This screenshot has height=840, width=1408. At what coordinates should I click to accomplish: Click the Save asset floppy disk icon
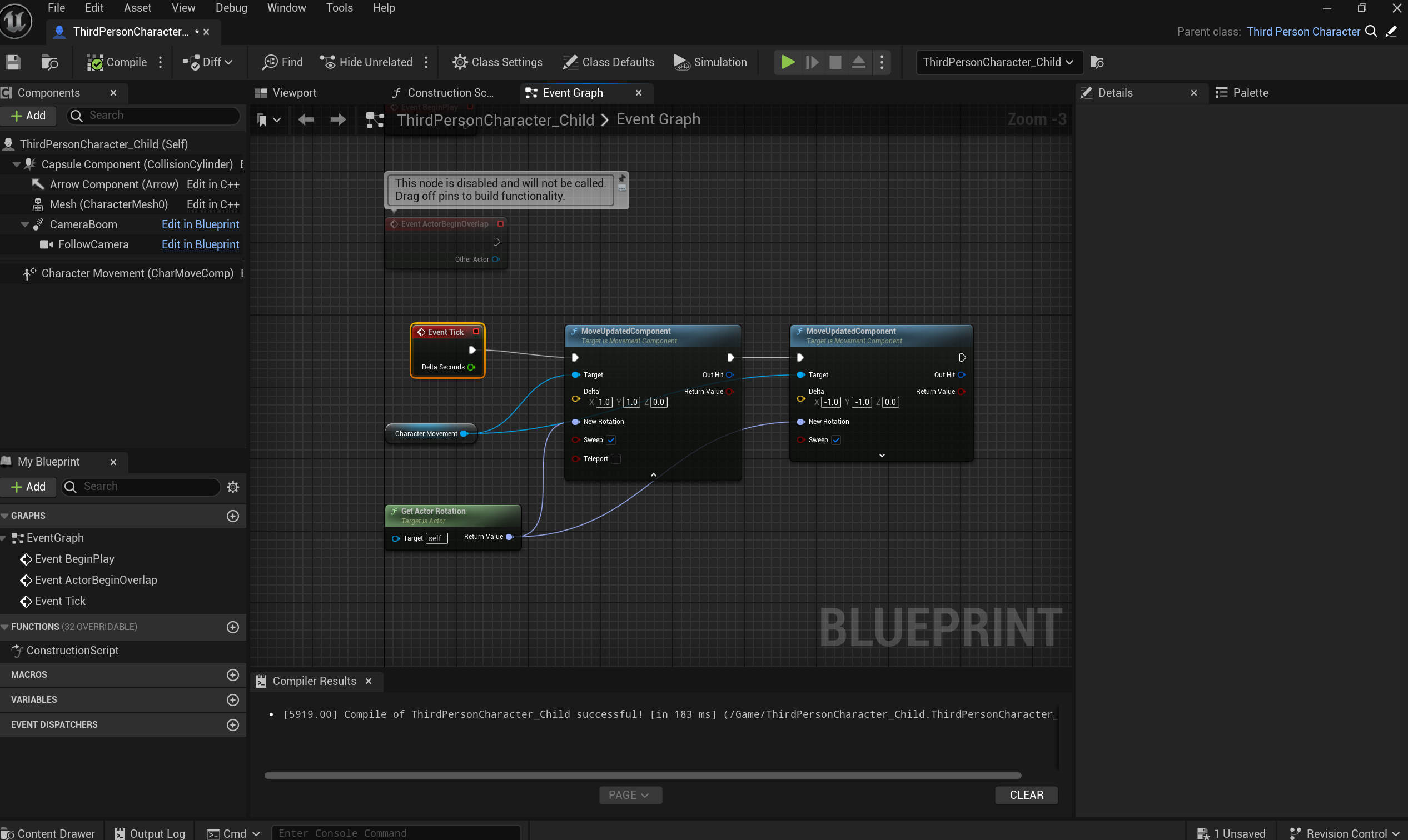click(x=13, y=62)
